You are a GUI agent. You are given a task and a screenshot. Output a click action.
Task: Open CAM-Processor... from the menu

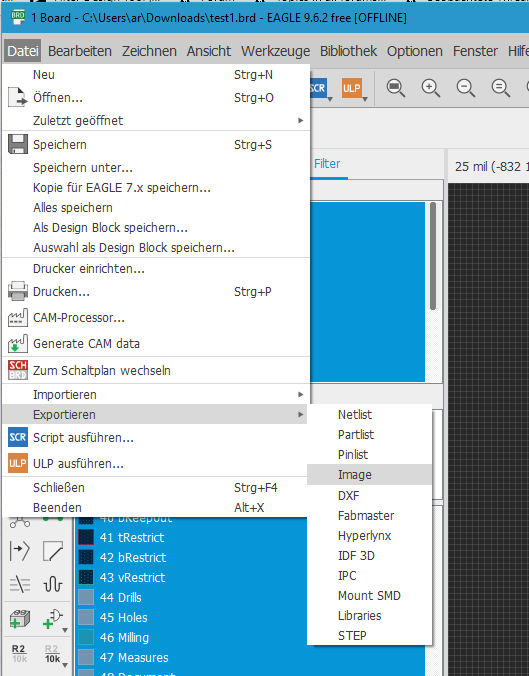tap(156, 318)
